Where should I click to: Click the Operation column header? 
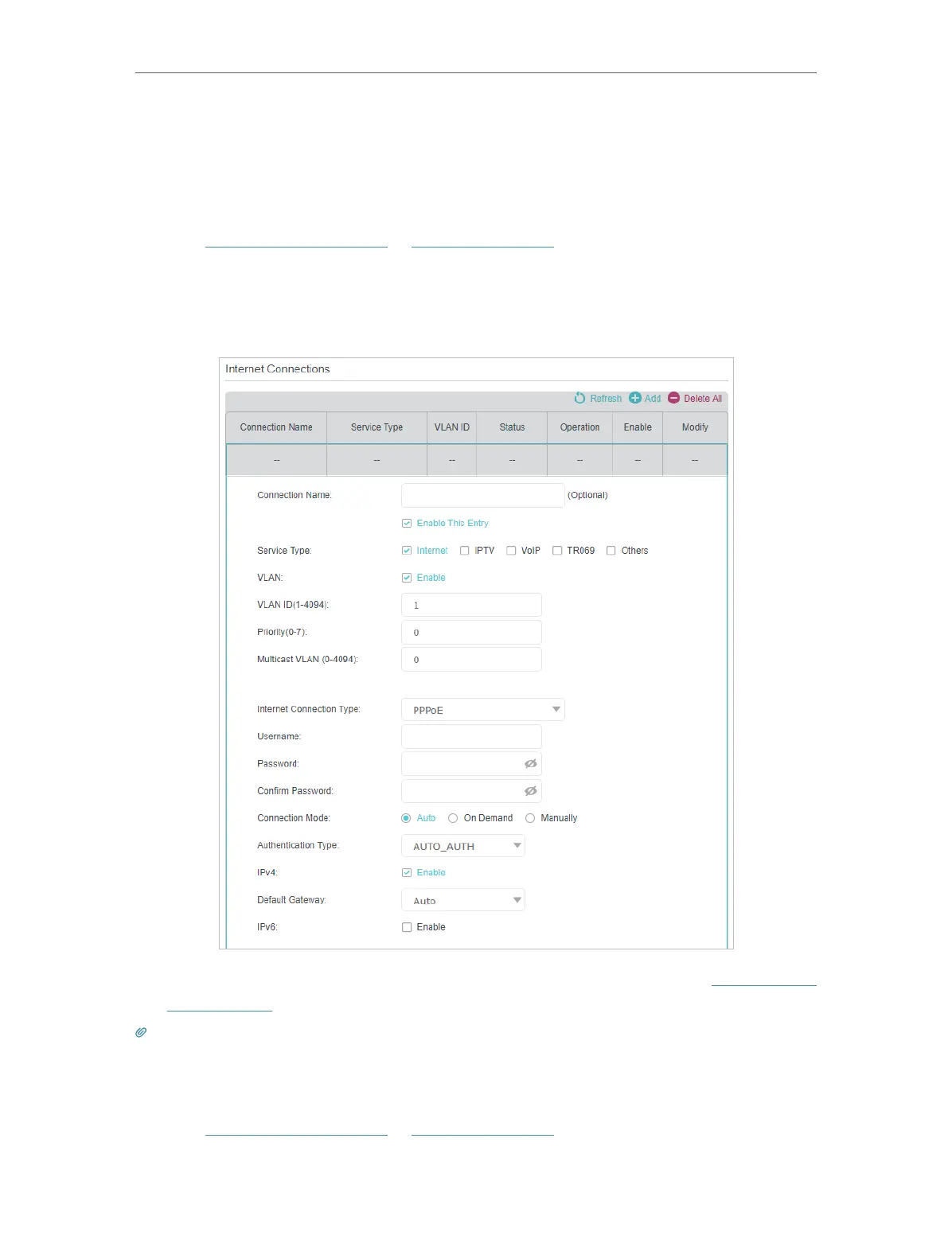(x=579, y=427)
